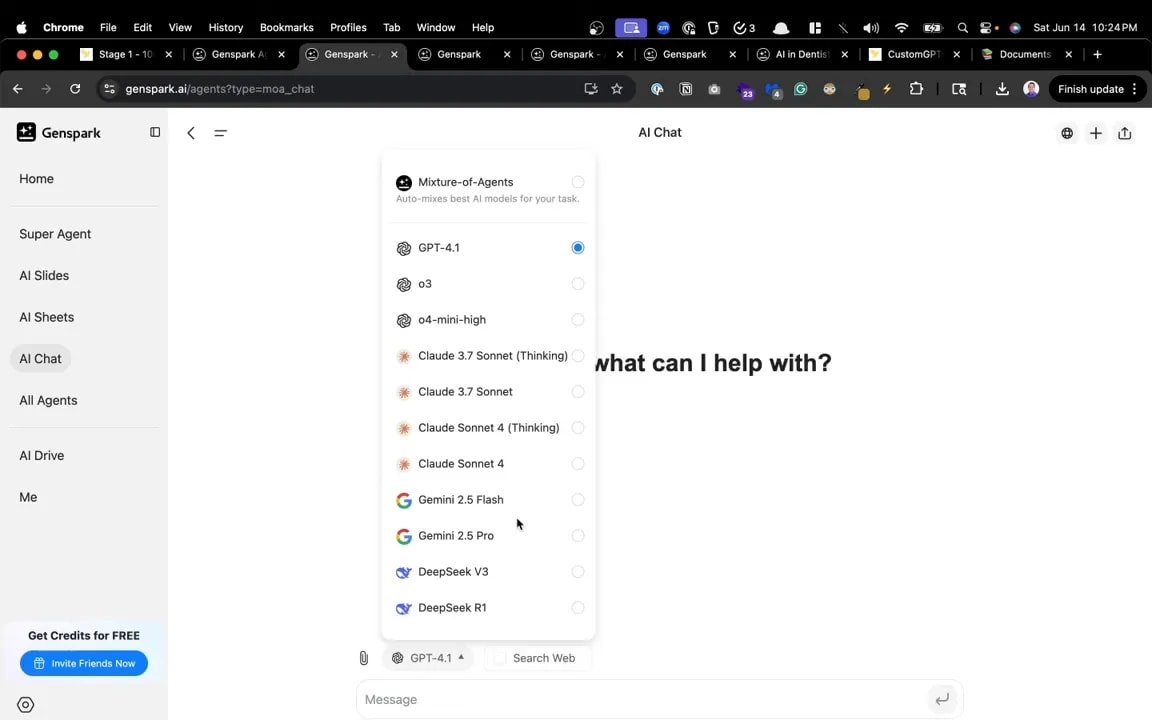Click the sidebar collapse icon near Genspark
The image size is (1152, 720).
(x=155, y=131)
